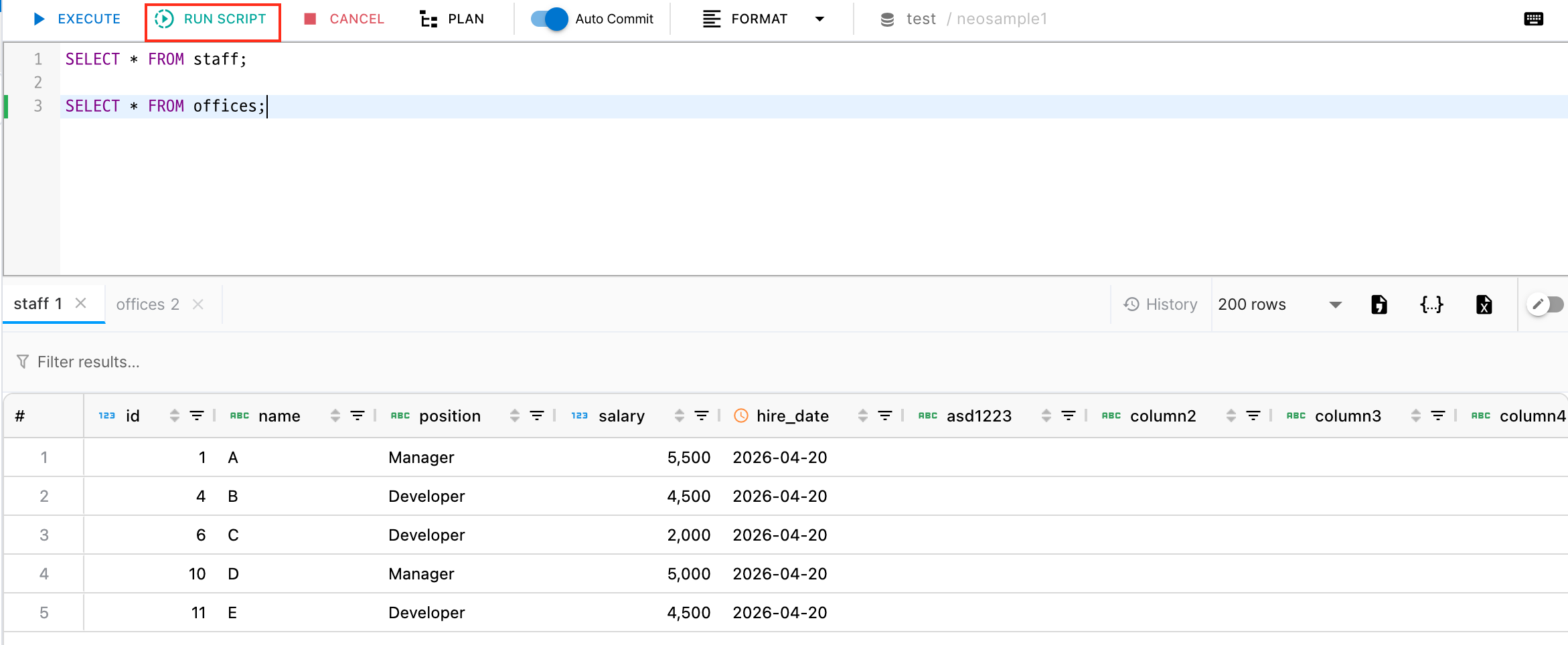Select the neosample1 database label
This screenshot has width=1568, height=645.
(x=1002, y=19)
